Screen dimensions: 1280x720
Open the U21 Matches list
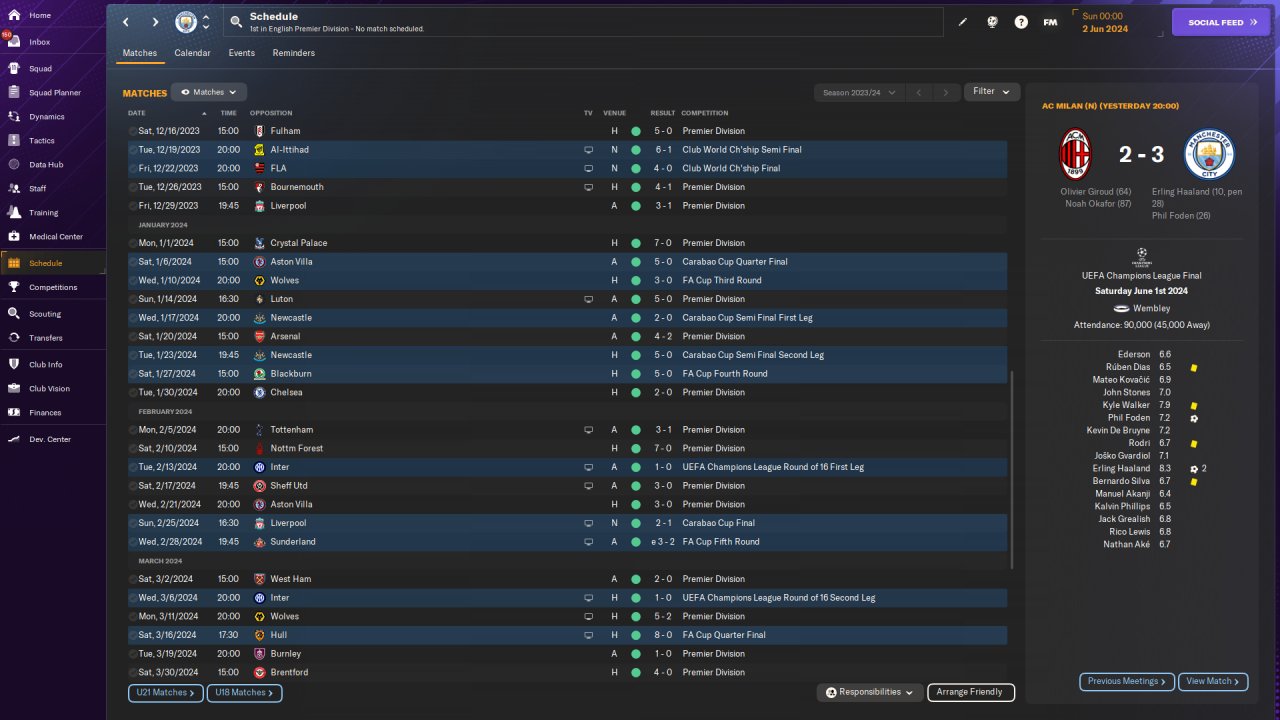point(166,693)
